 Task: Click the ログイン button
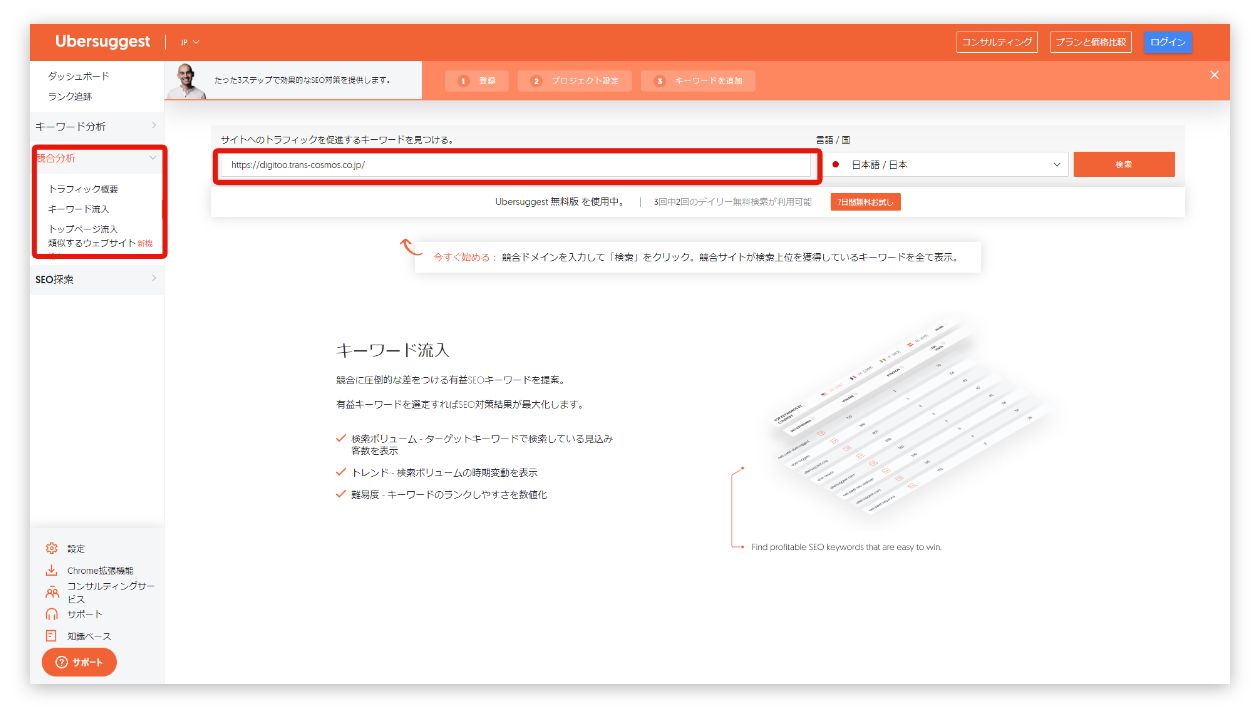click(1167, 42)
